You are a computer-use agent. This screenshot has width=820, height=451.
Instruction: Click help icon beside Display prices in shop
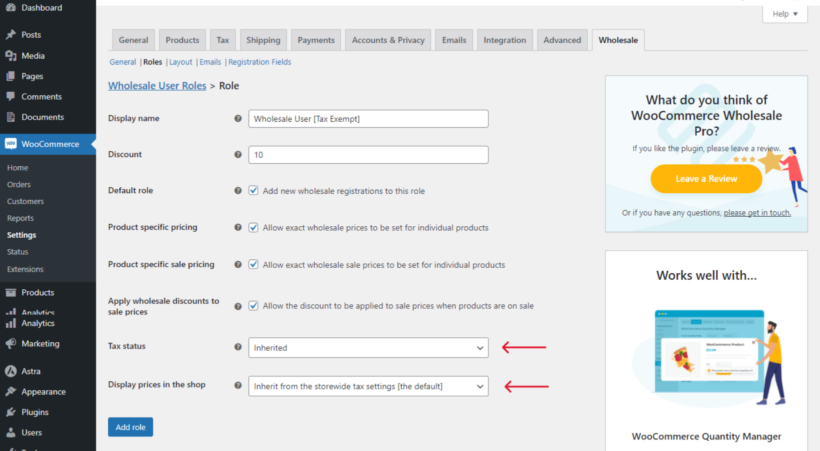(x=238, y=385)
